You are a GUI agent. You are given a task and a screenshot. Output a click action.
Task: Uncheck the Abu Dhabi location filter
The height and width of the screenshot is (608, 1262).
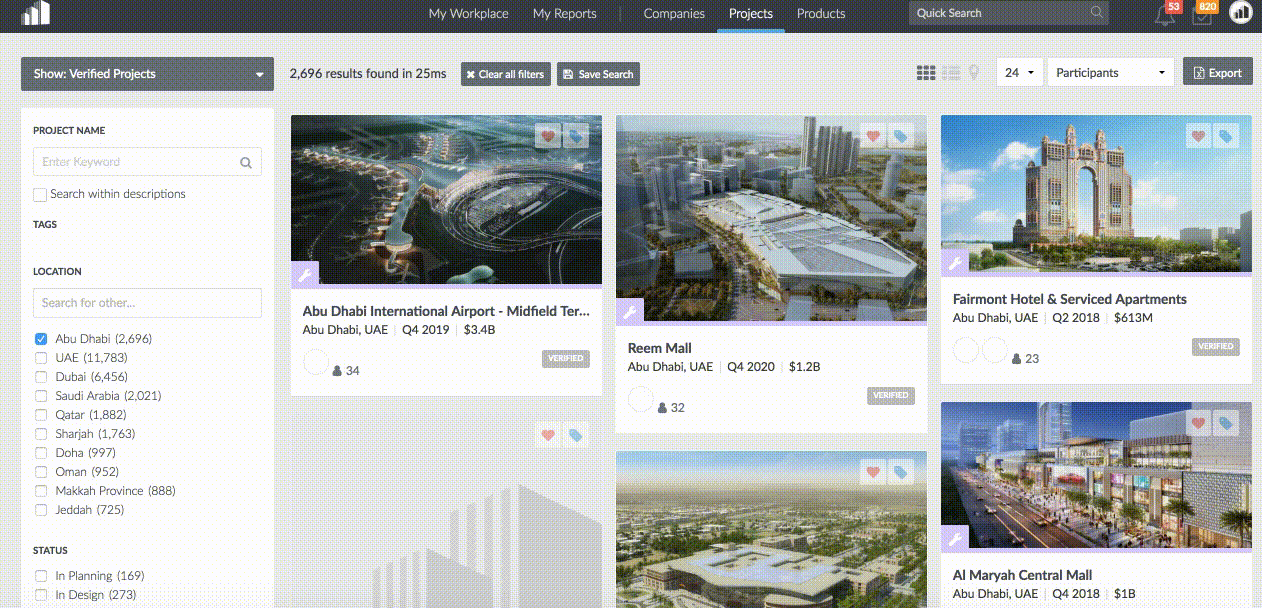pos(41,339)
